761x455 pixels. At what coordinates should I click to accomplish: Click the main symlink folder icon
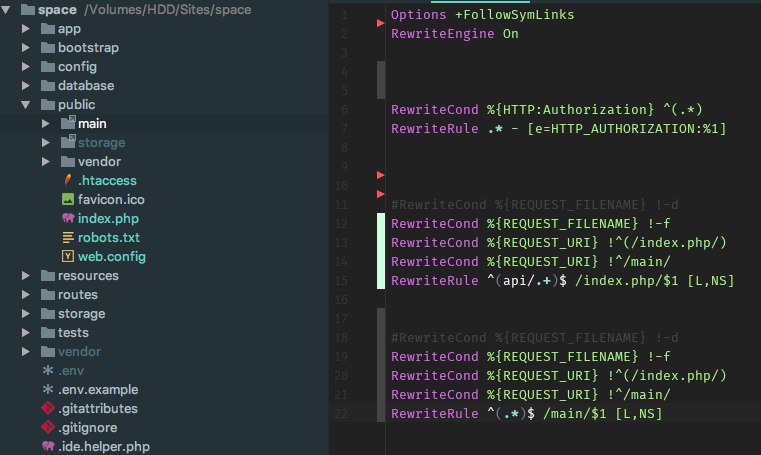coord(68,123)
